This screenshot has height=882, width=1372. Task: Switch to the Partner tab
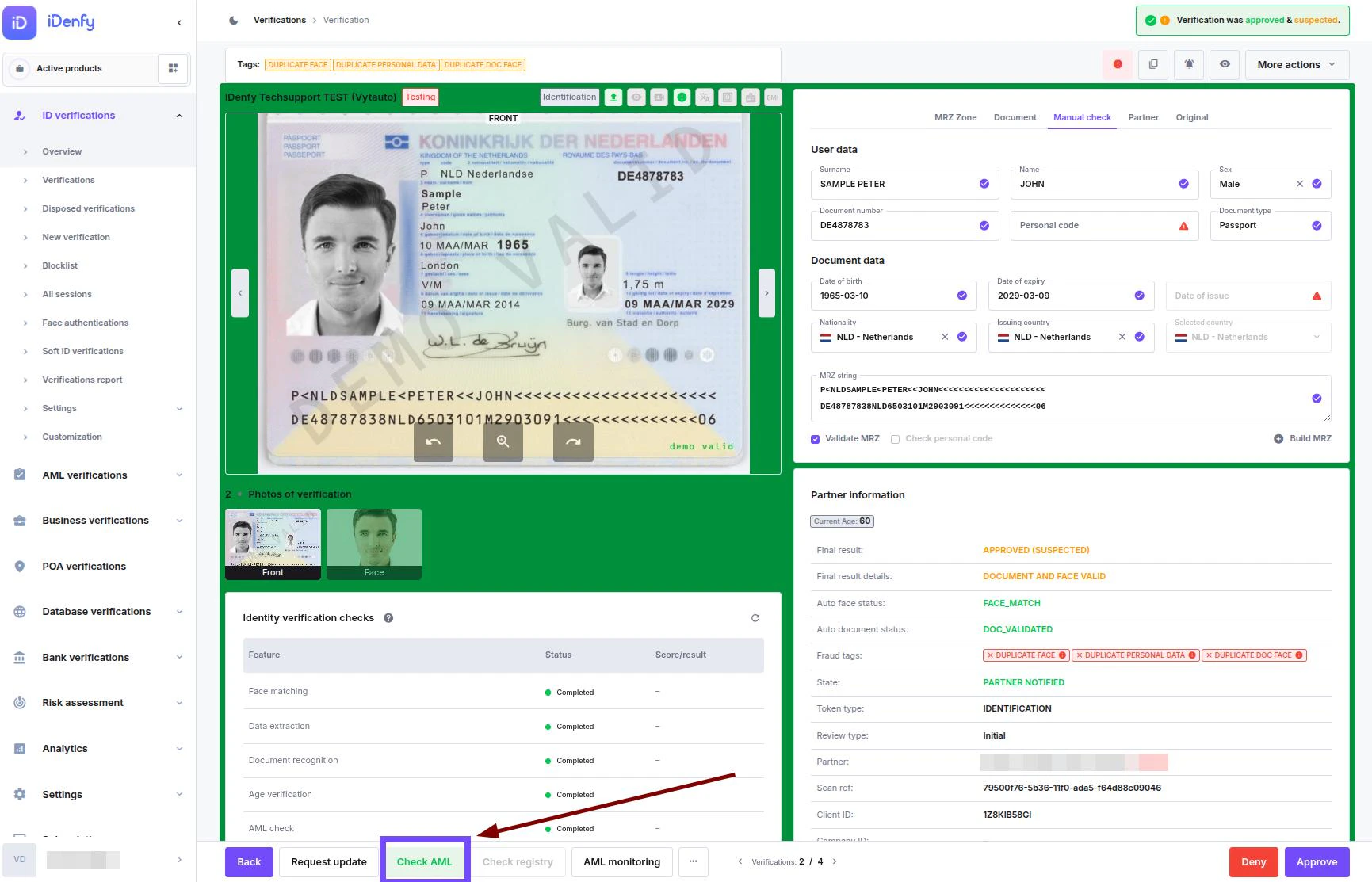tap(1143, 117)
